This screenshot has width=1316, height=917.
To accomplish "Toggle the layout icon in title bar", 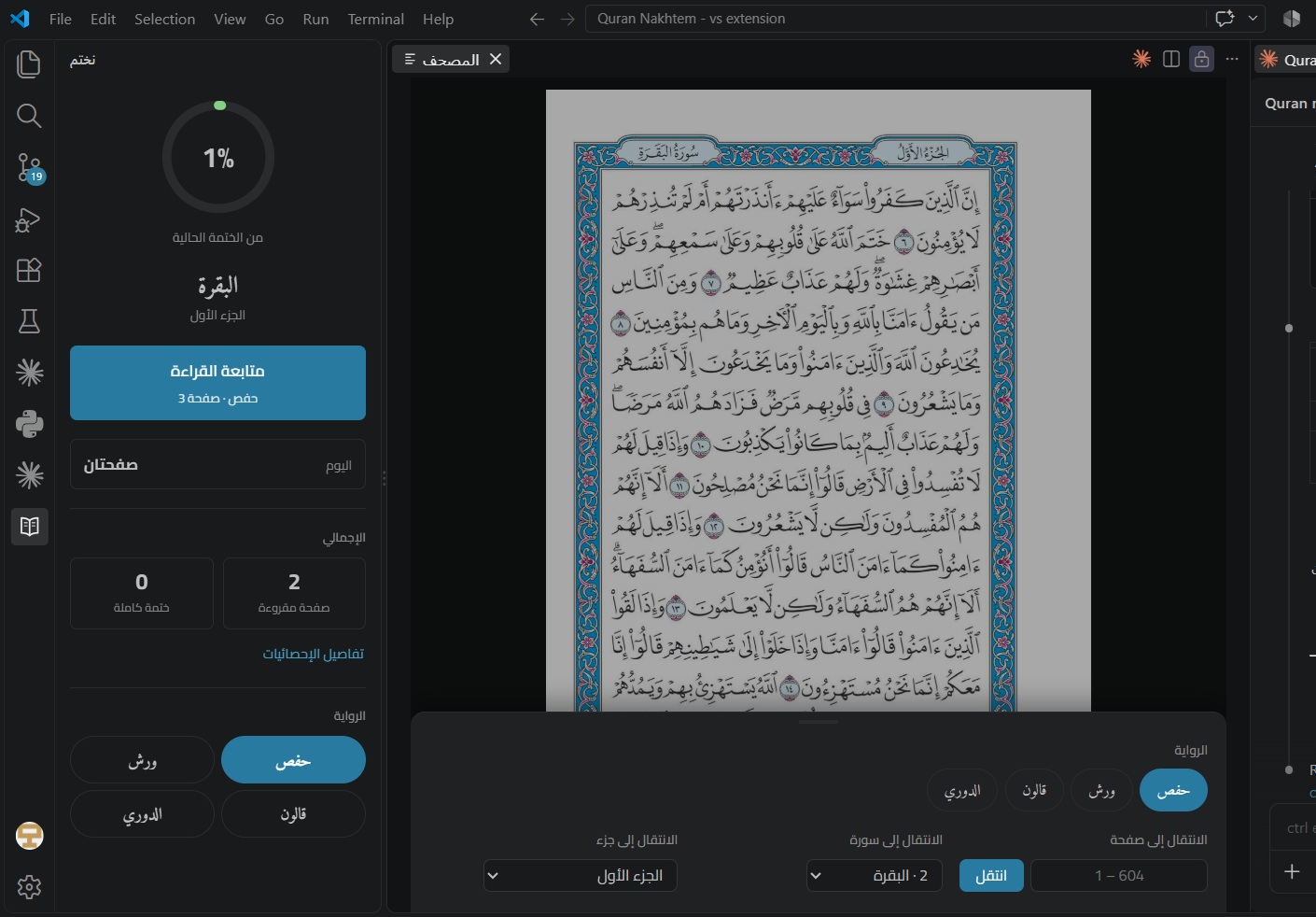I will (x=1292, y=19).
